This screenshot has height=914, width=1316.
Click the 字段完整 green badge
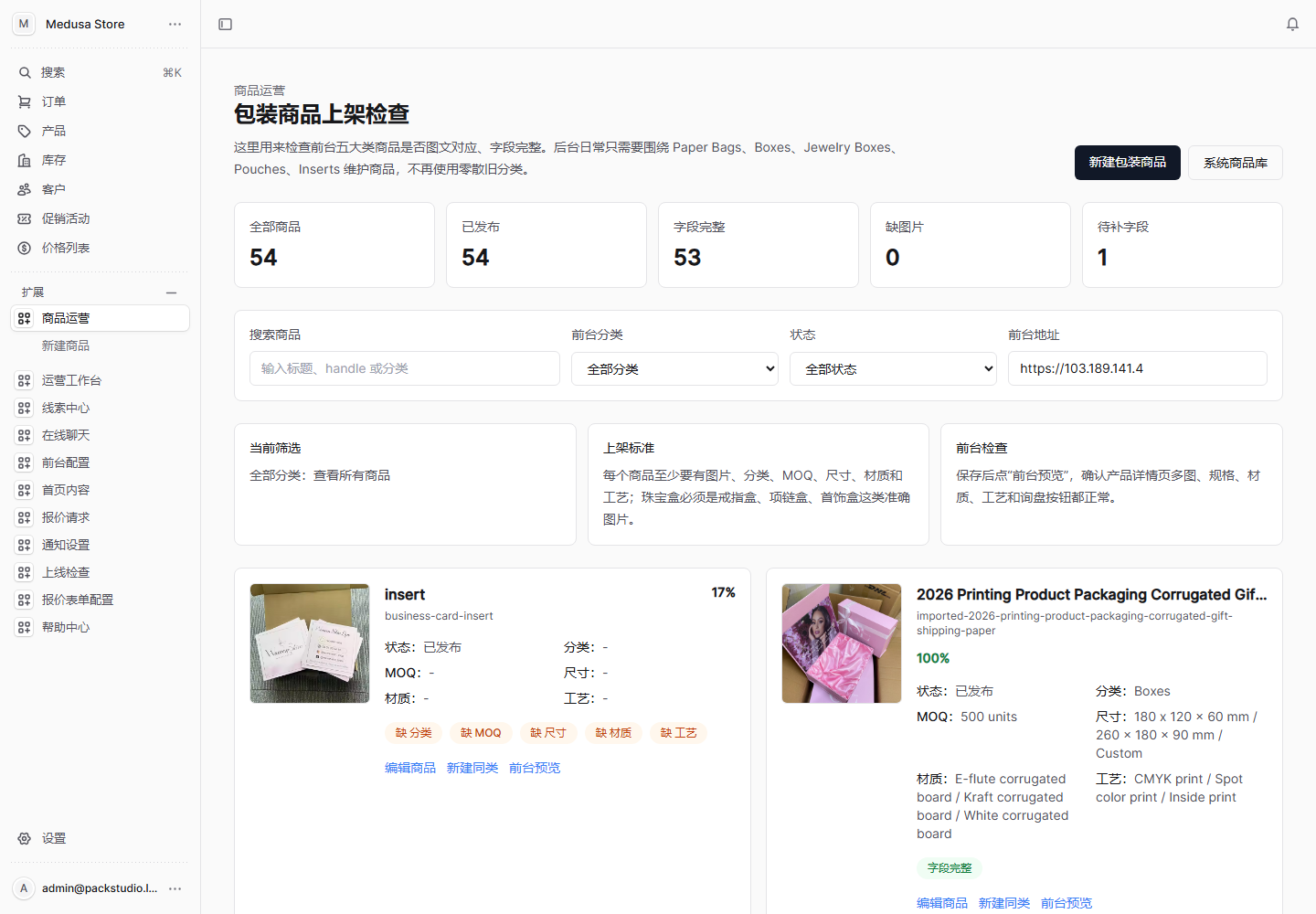pos(950,868)
